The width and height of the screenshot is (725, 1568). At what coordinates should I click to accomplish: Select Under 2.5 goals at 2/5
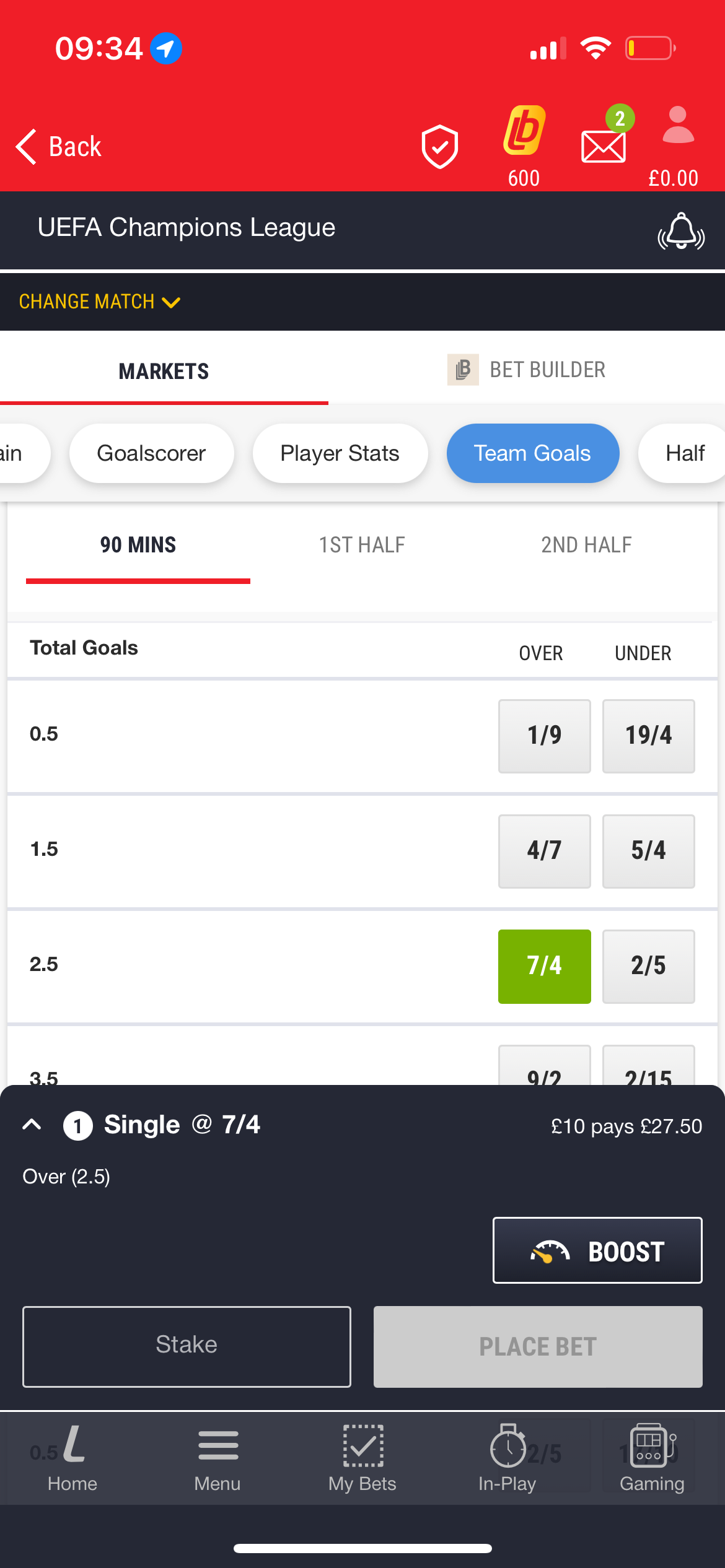(648, 966)
